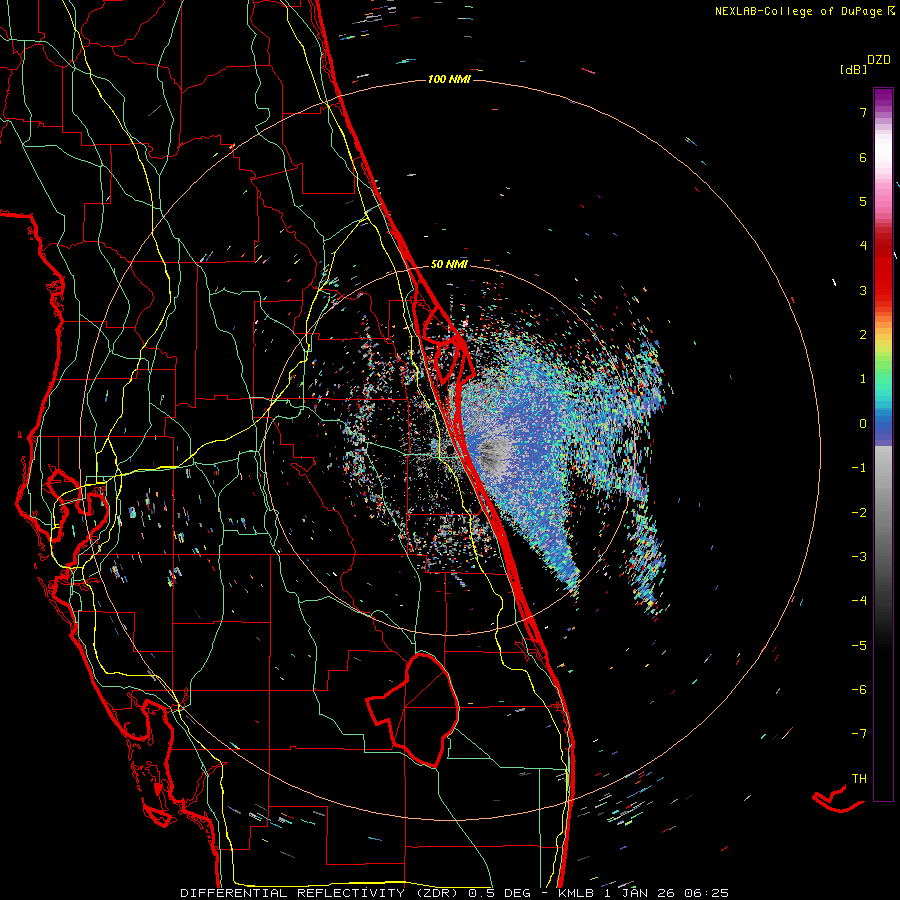900x900 pixels.
Task: Click the positive 2 scale value
Action: (x=863, y=335)
